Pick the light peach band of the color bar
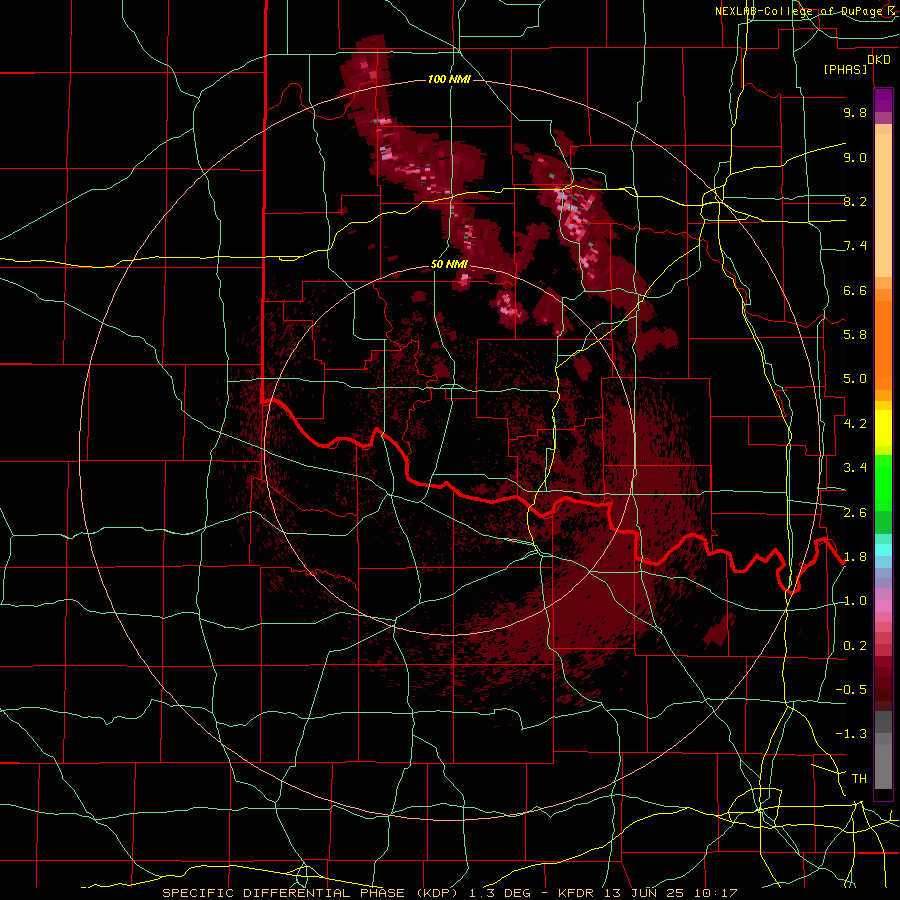This screenshot has width=900, height=900. pyautogui.click(x=883, y=205)
